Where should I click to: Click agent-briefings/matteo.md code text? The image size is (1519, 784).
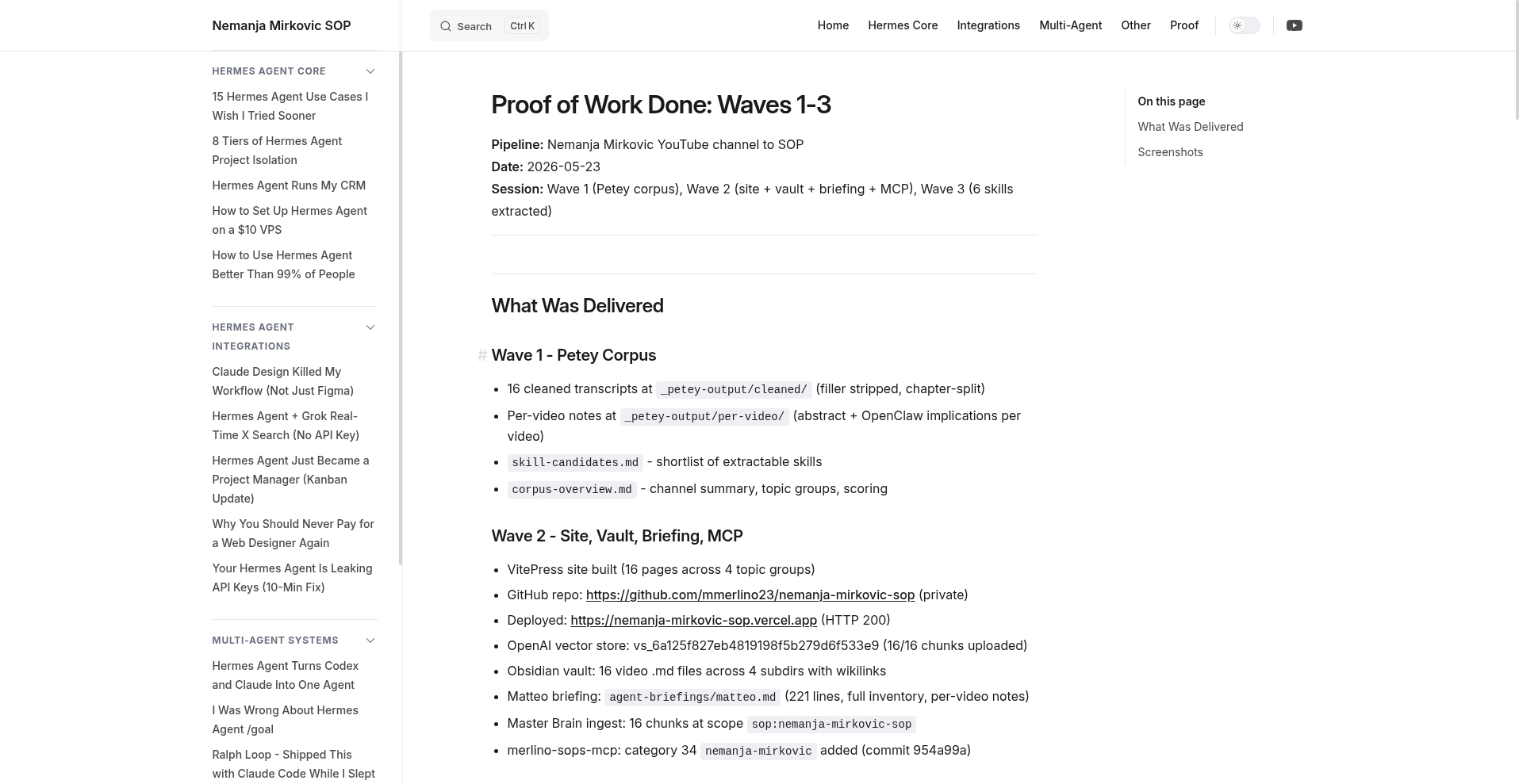point(692,697)
